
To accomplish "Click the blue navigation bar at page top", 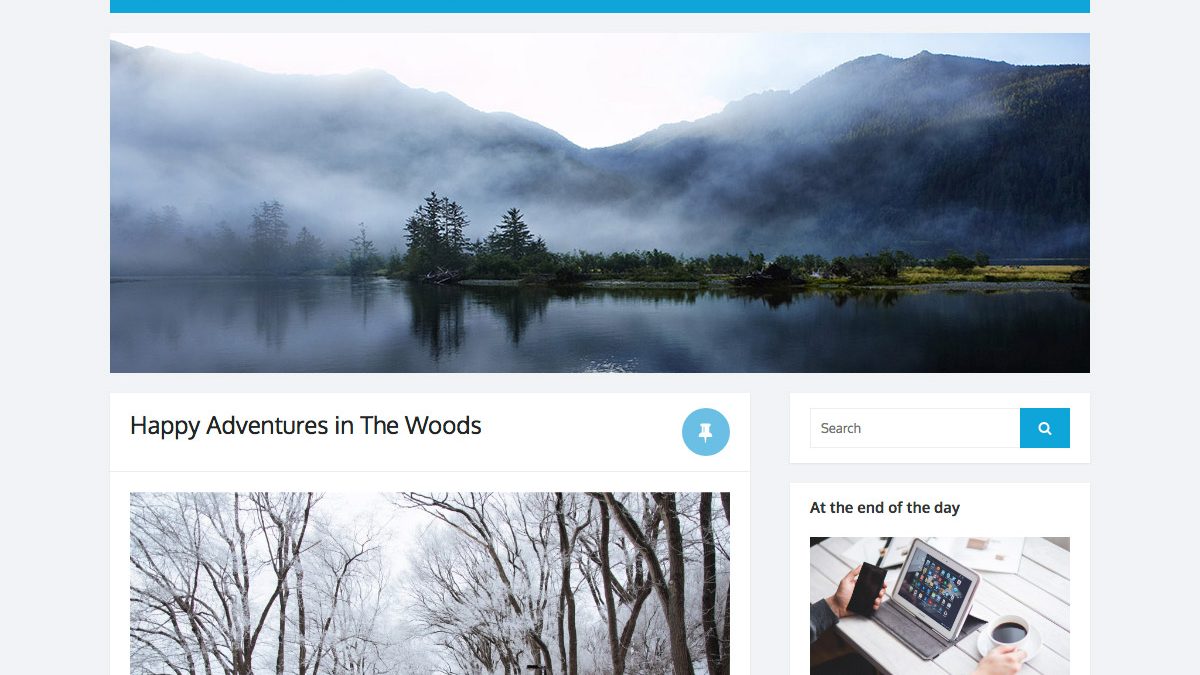I will 600,6.
